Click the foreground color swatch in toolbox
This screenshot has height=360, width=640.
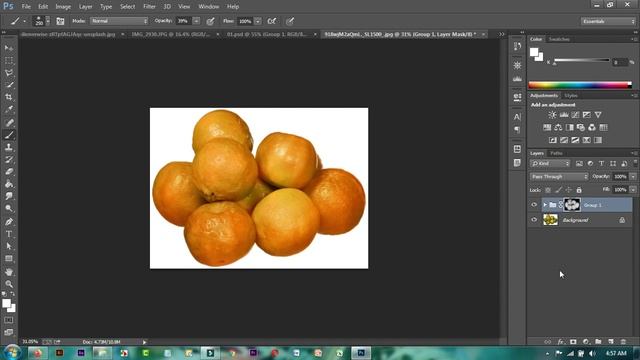6,303
